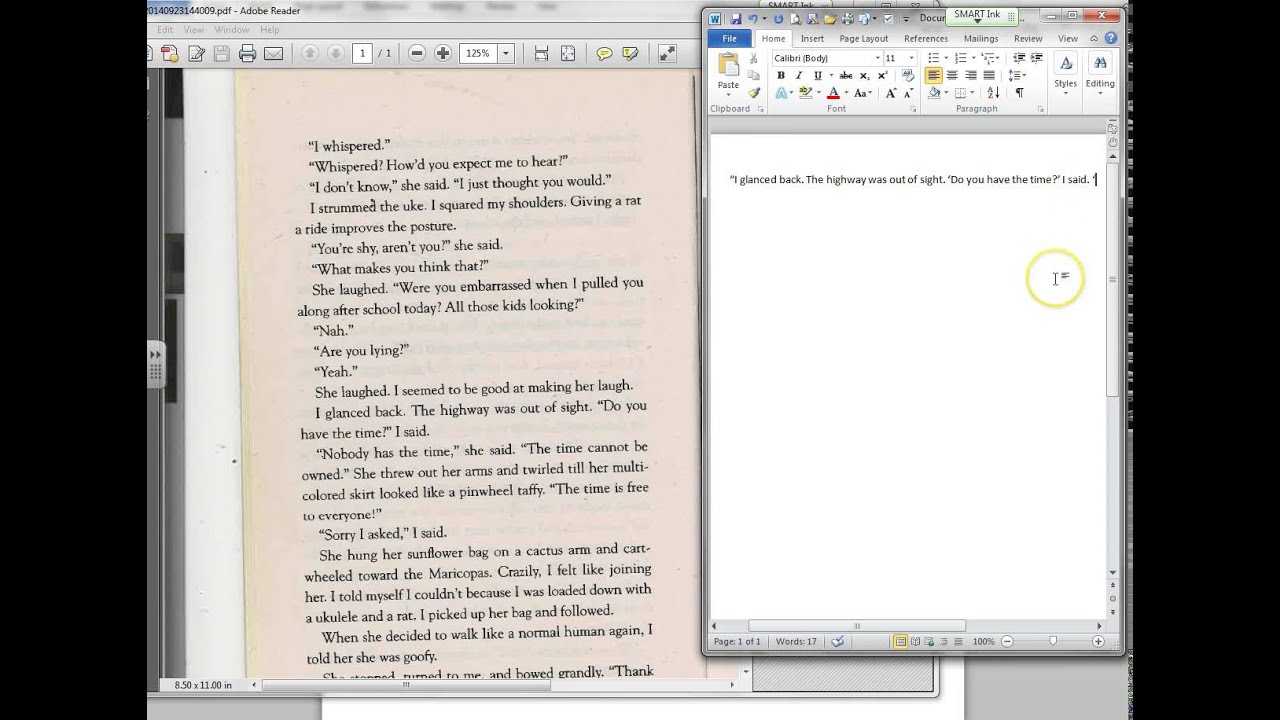
Task: Click the Save icon in Word's Quick Access Toolbar
Action: coord(735,18)
